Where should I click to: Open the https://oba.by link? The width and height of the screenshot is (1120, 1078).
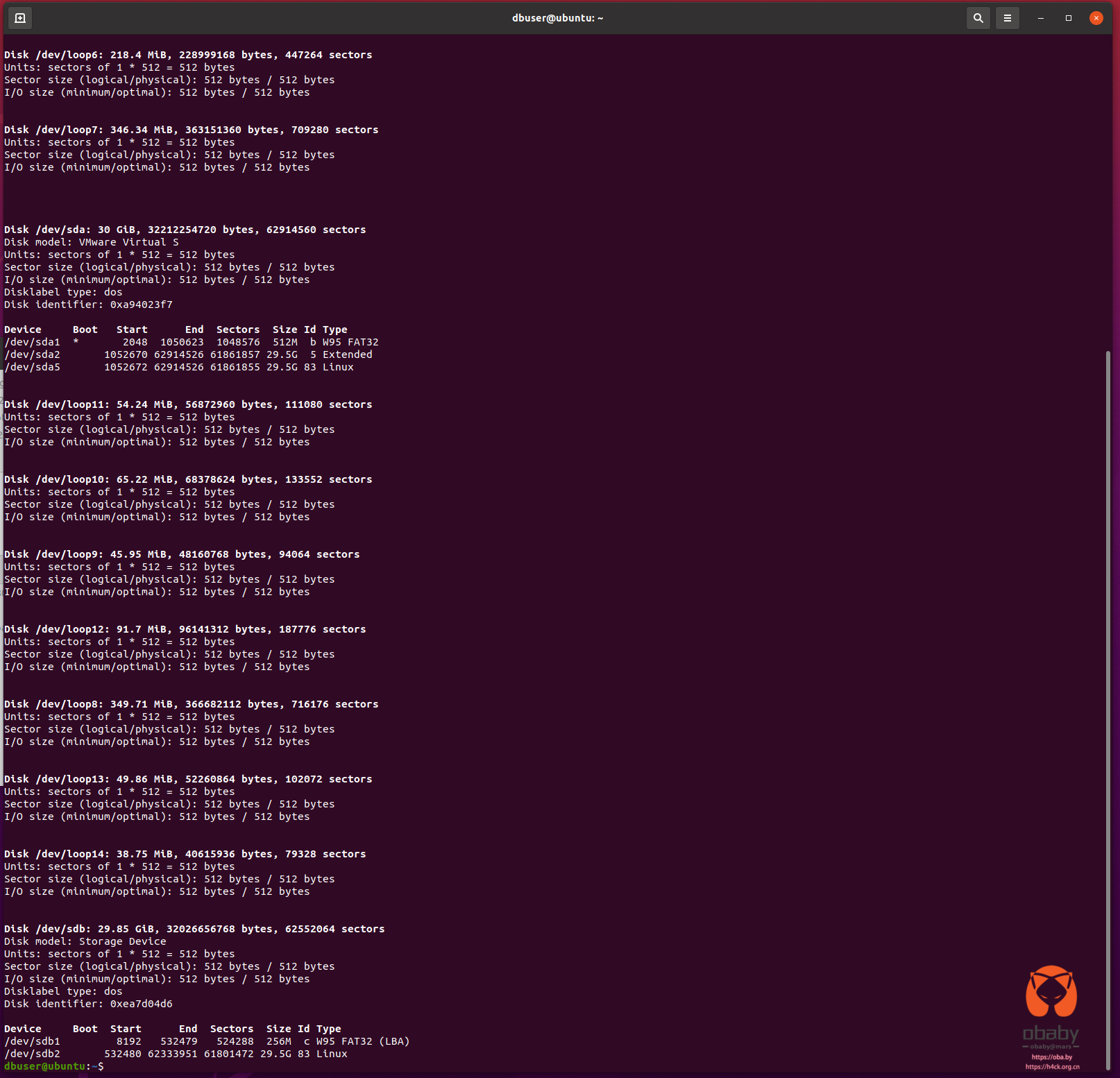coord(1052,1057)
